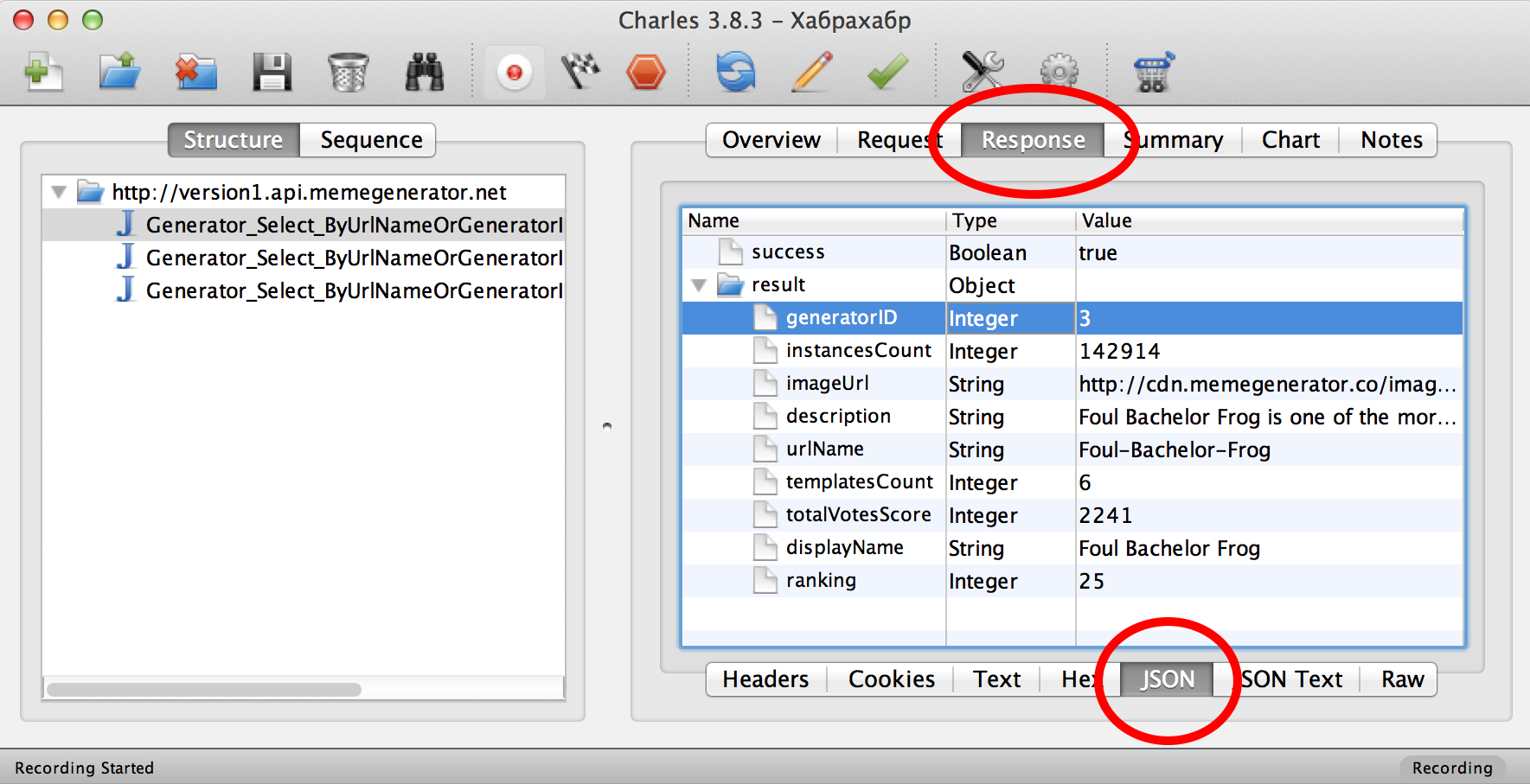Toggle breakpoints with the red hexagon icon
Viewport: 1530px width, 784px height.
646,73
